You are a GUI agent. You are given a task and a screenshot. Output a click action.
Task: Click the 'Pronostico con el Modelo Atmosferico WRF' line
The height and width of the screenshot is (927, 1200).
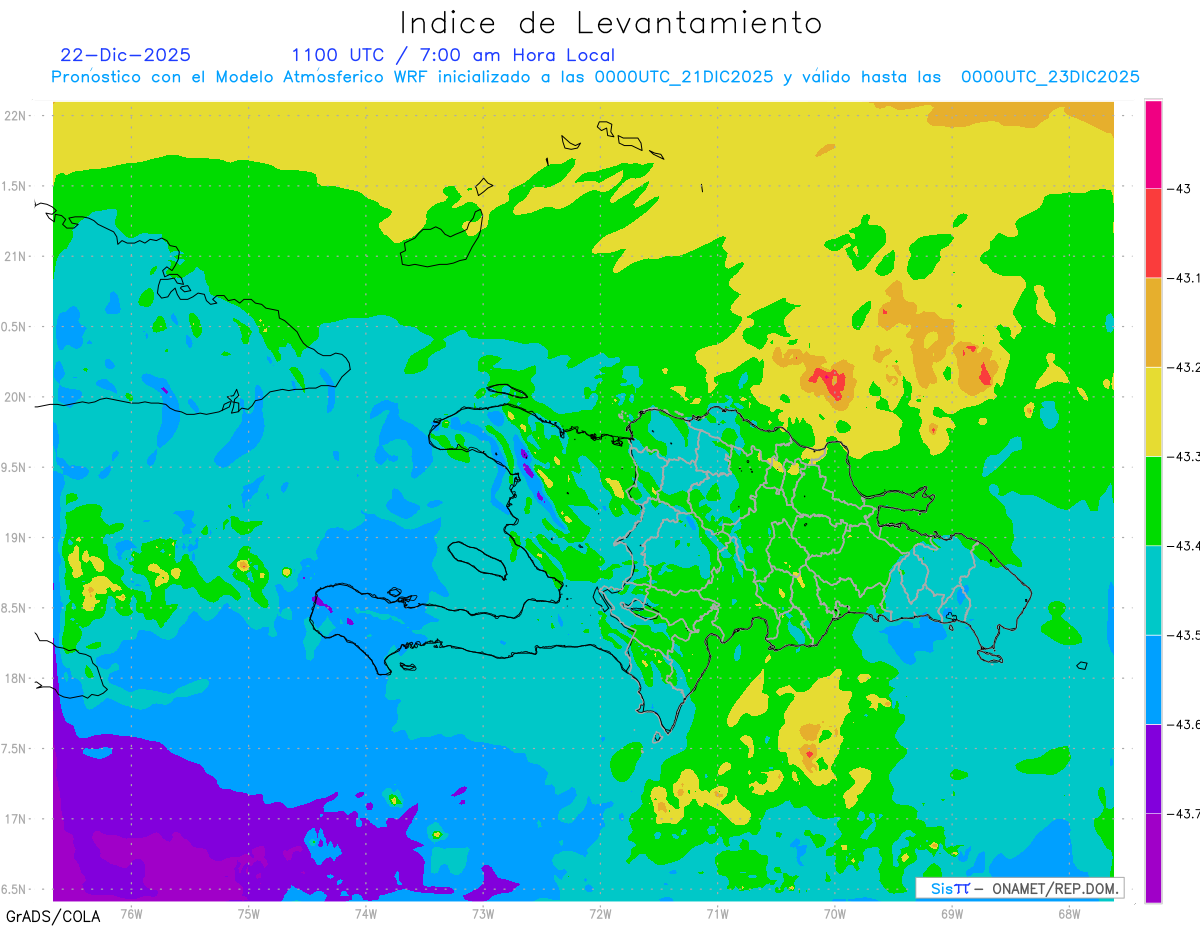(596, 77)
